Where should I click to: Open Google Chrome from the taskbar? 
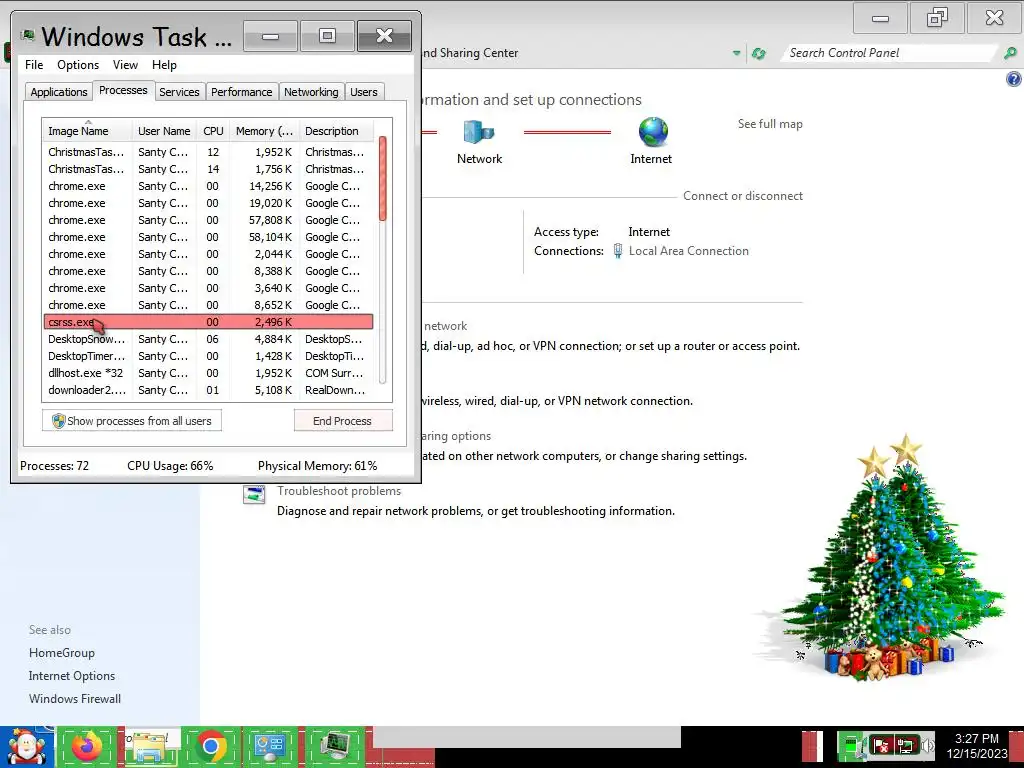210,746
